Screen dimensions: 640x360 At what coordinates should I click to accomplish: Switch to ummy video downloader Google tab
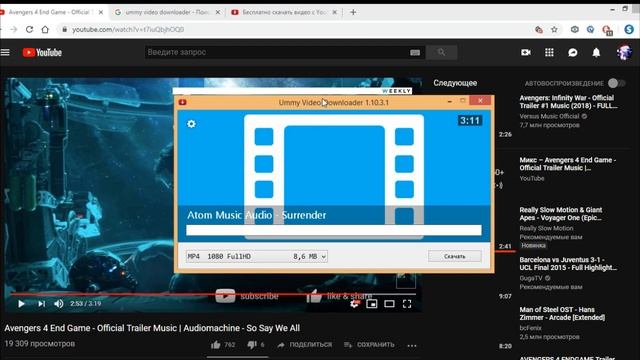(x=167, y=12)
